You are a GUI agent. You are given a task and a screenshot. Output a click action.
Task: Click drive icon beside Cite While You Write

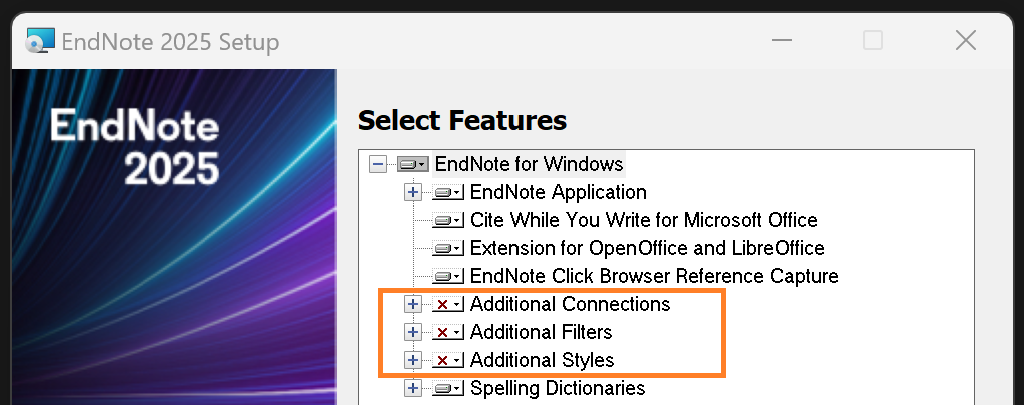tap(447, 220)
